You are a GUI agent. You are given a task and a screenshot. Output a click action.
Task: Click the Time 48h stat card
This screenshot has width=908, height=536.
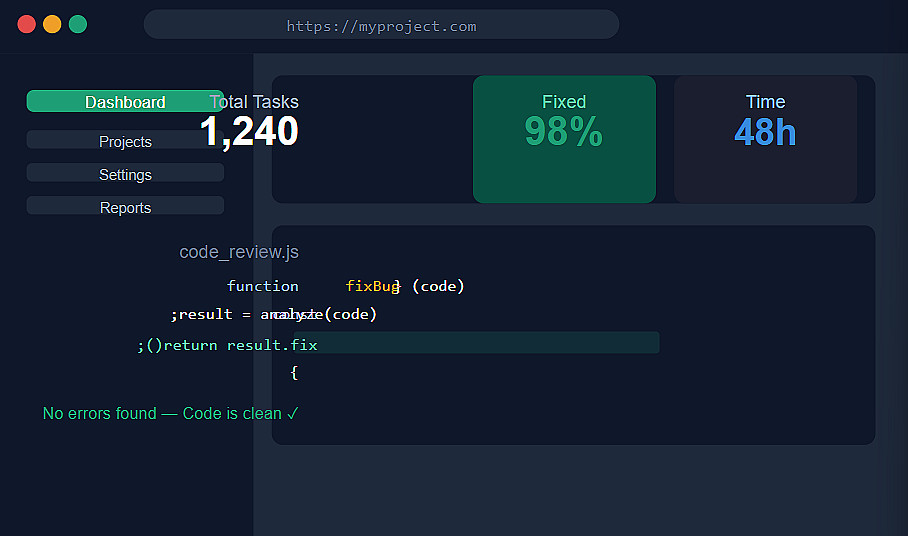click(765, 139)
